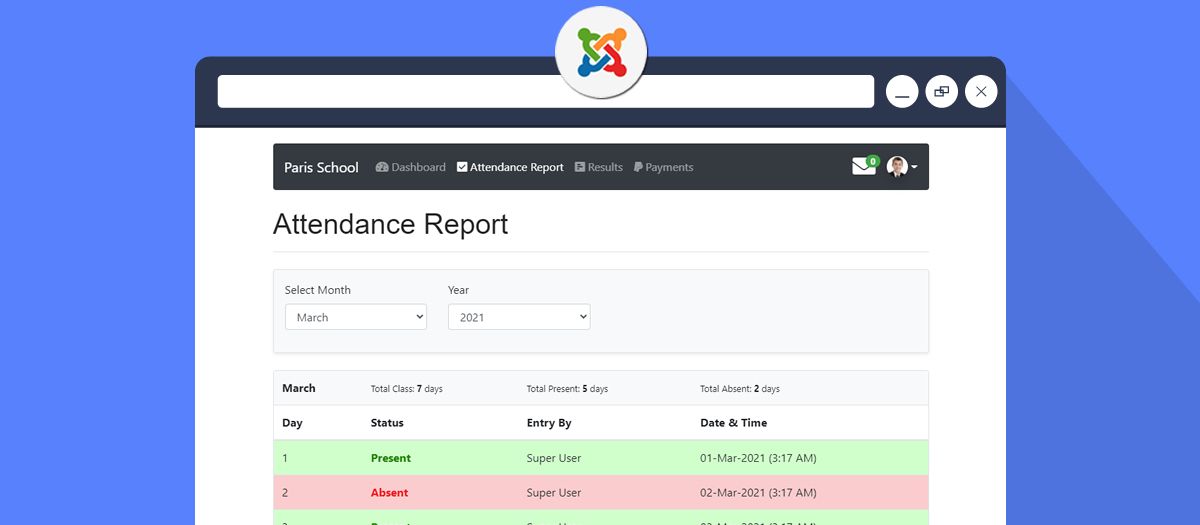
Task: Expand the Select Month dropdown
Action: click(356, 317)
